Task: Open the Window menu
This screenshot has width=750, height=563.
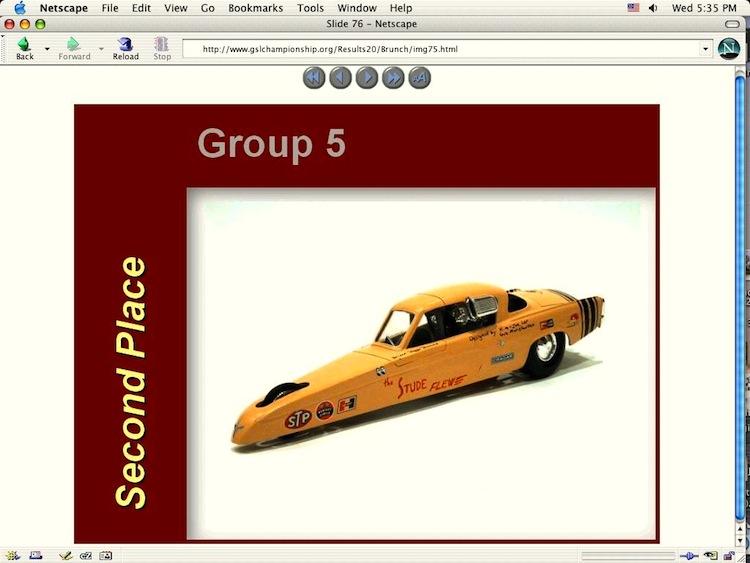Action: (x=357, y=8)
